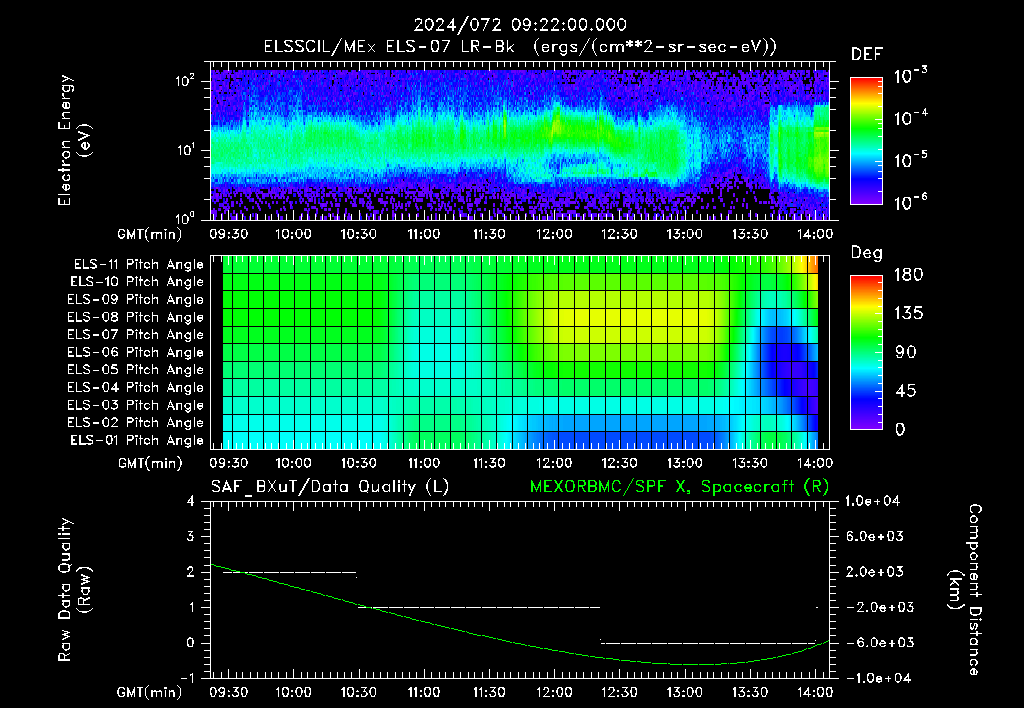Click the ELS-02 Pitch Angle row label

(x=136, y=423)
